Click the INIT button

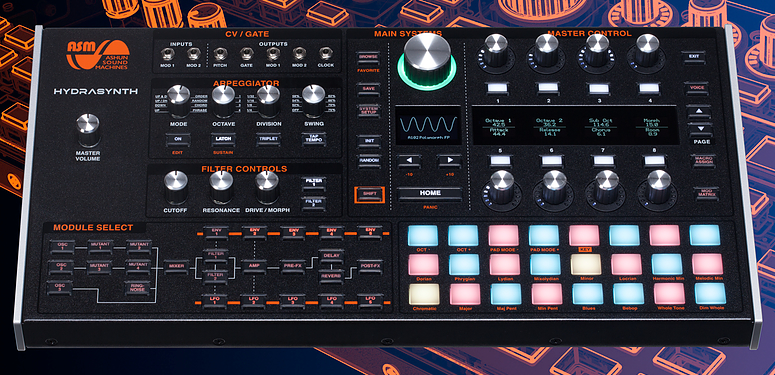pos(369,141)
